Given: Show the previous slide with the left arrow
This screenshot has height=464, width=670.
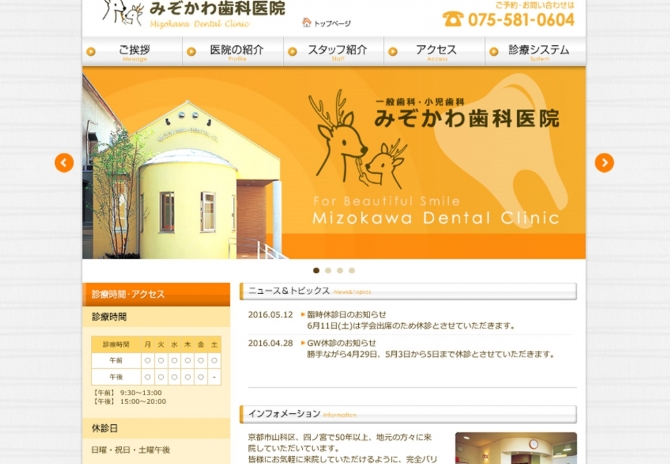Looking at the screenshot, I should pos(64,163).
